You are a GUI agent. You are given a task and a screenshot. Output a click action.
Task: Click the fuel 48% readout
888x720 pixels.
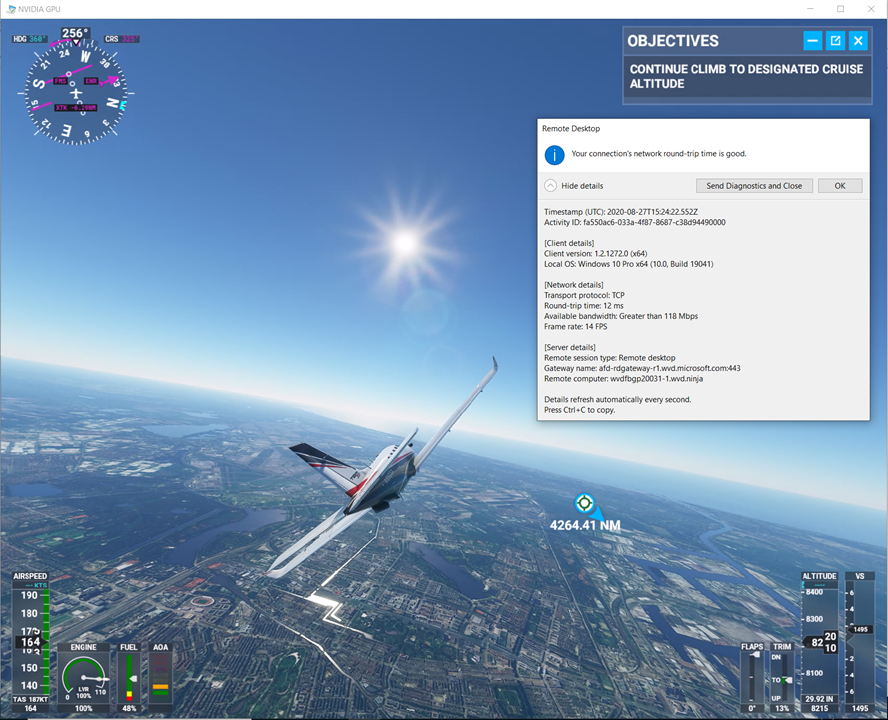coord(129,709)
